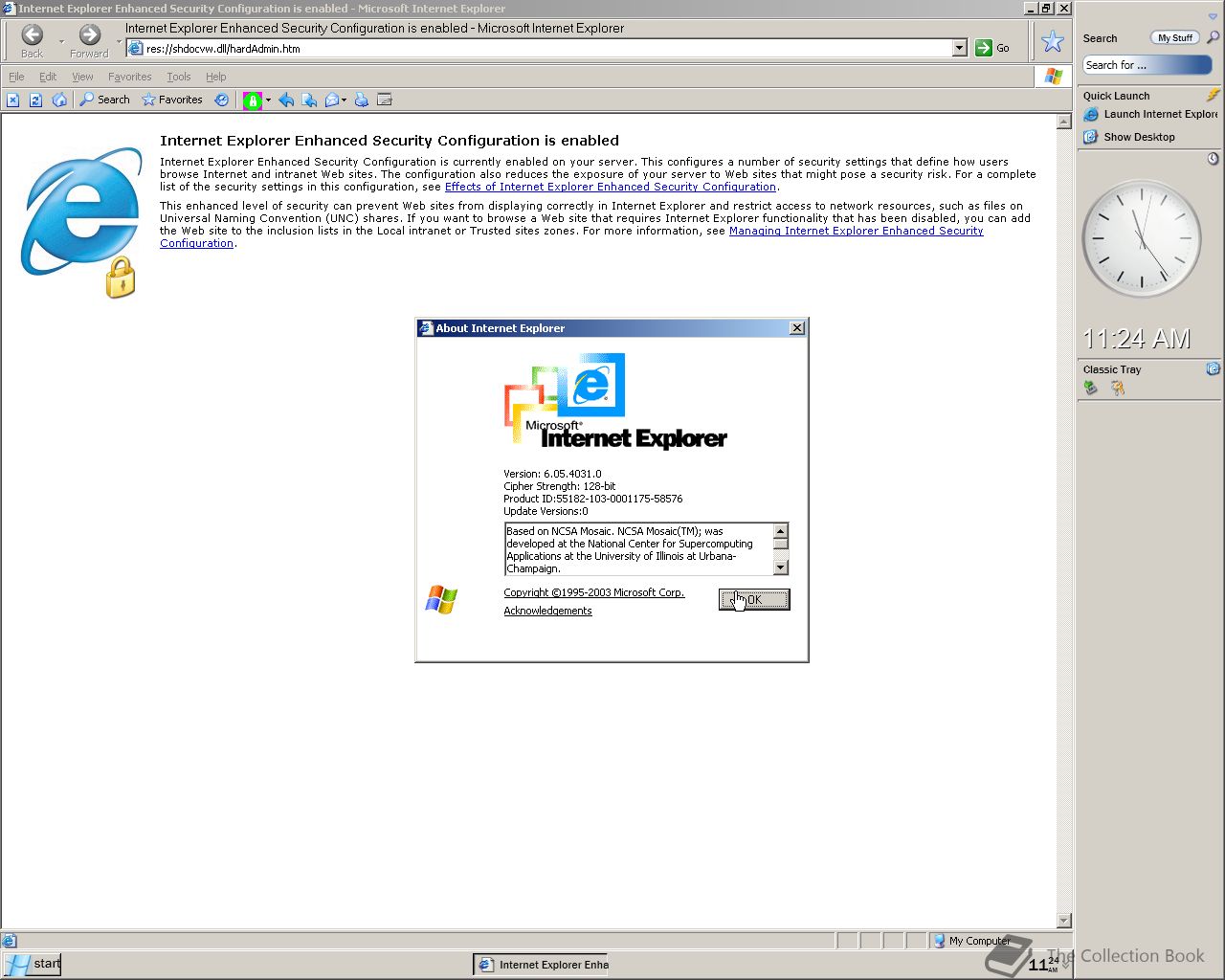Click the Windows flag throbber icon
This screenshot has width=1225, height=980.
pyautogui.click(x=1054, y=77)
